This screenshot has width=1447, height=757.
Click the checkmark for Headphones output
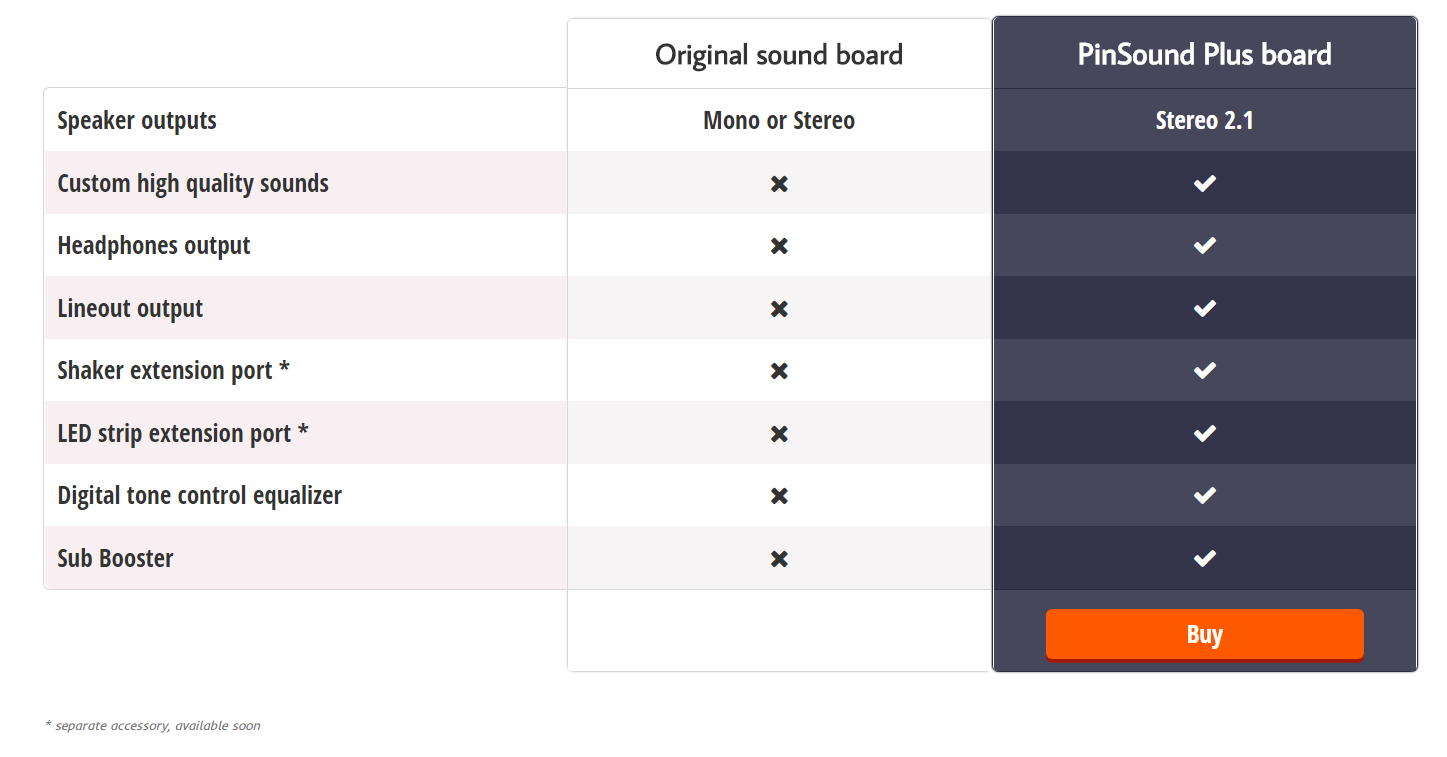pos(1205,245)
